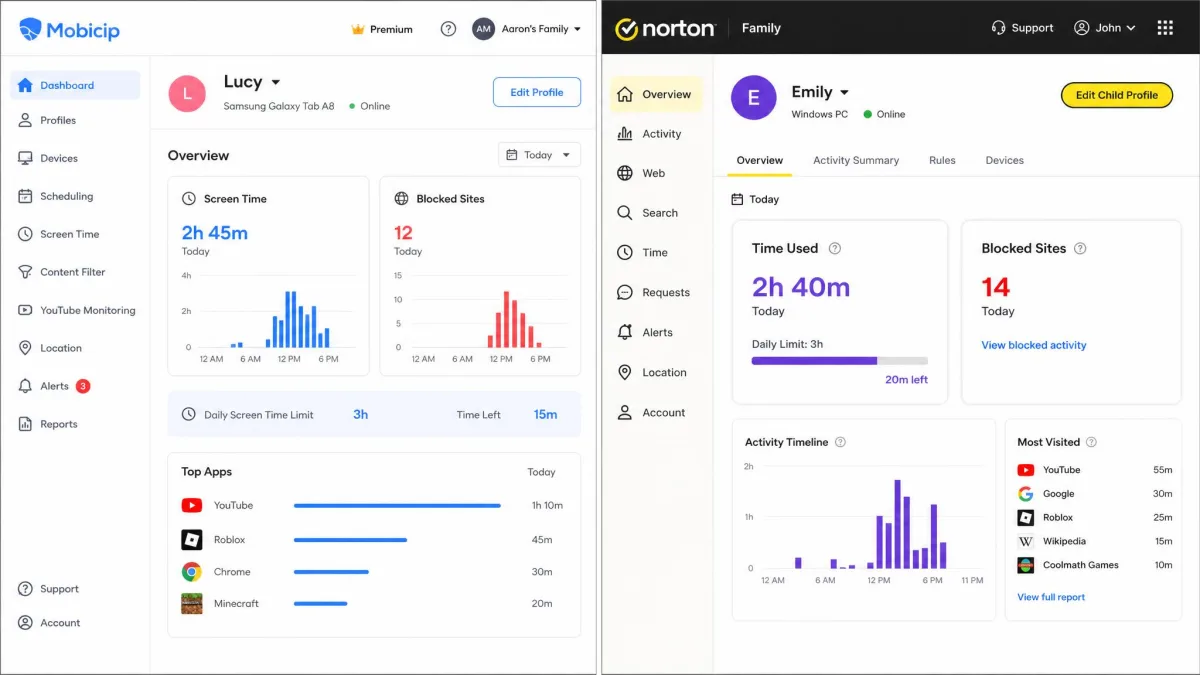
Task: Click the Screen Time clock icon in sidebar
Action: click(x=25, y=234)
